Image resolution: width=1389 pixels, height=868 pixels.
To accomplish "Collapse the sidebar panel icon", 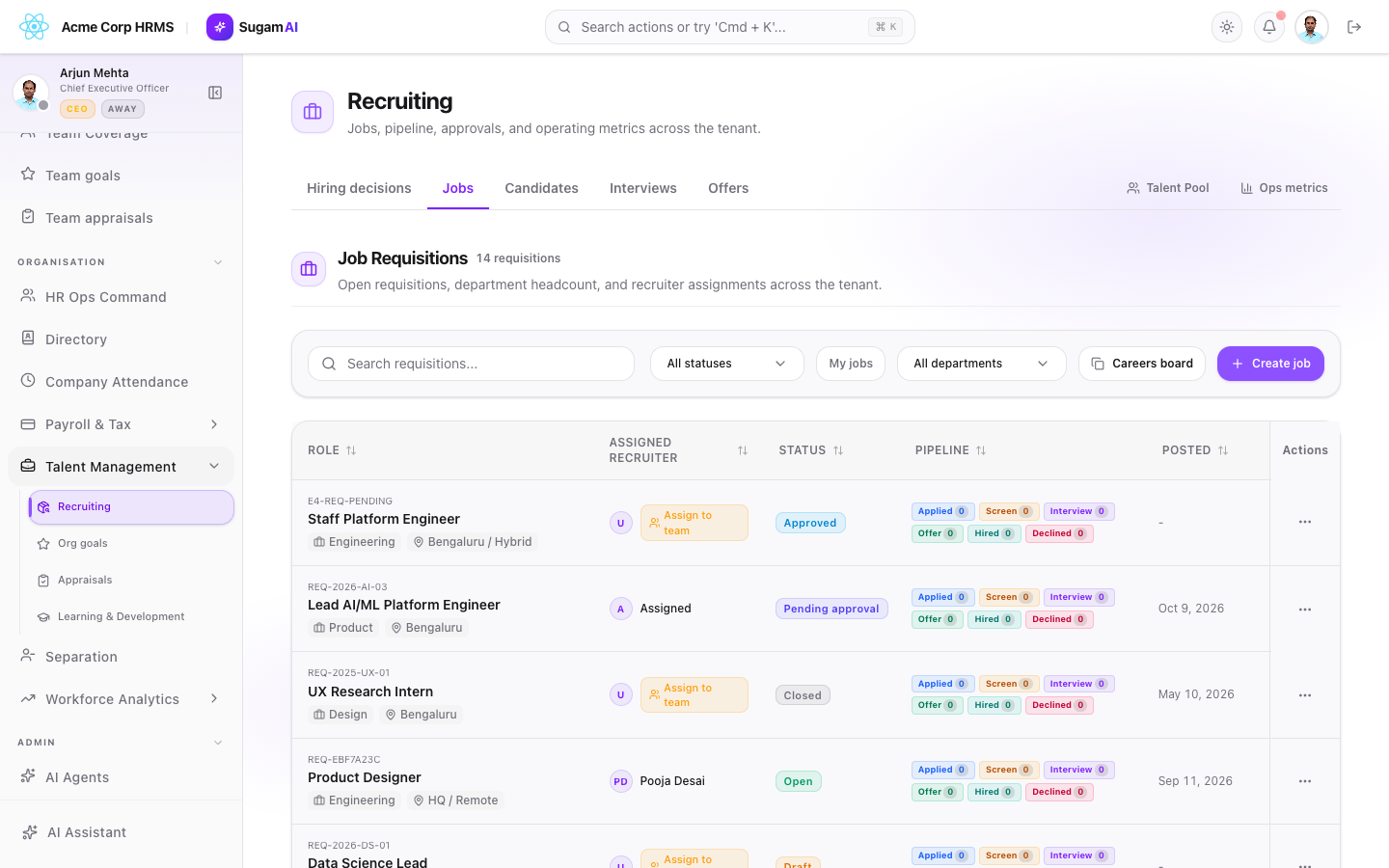I will [215, 93].
